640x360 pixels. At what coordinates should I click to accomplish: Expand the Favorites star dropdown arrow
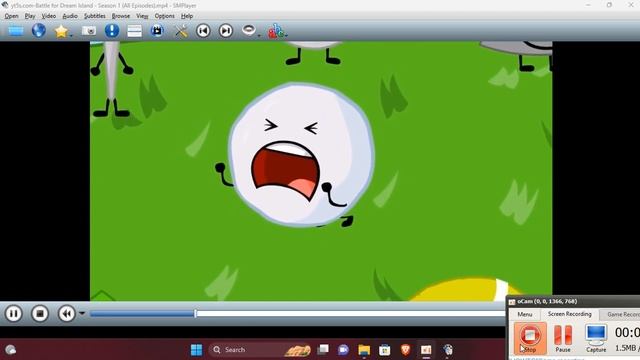(x=71, y=36)
